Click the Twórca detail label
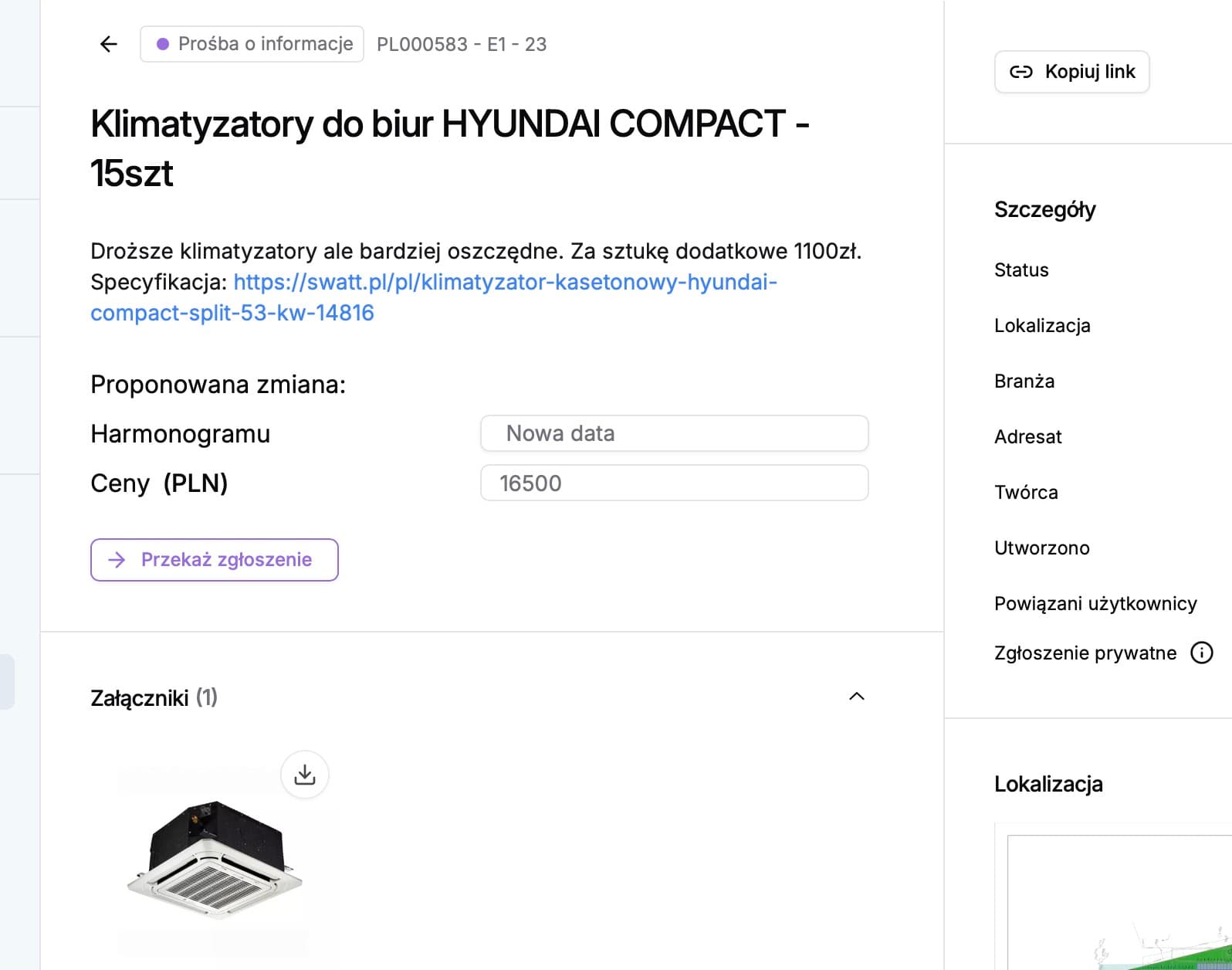The image size is (1232, 970). coord(1026,493)
